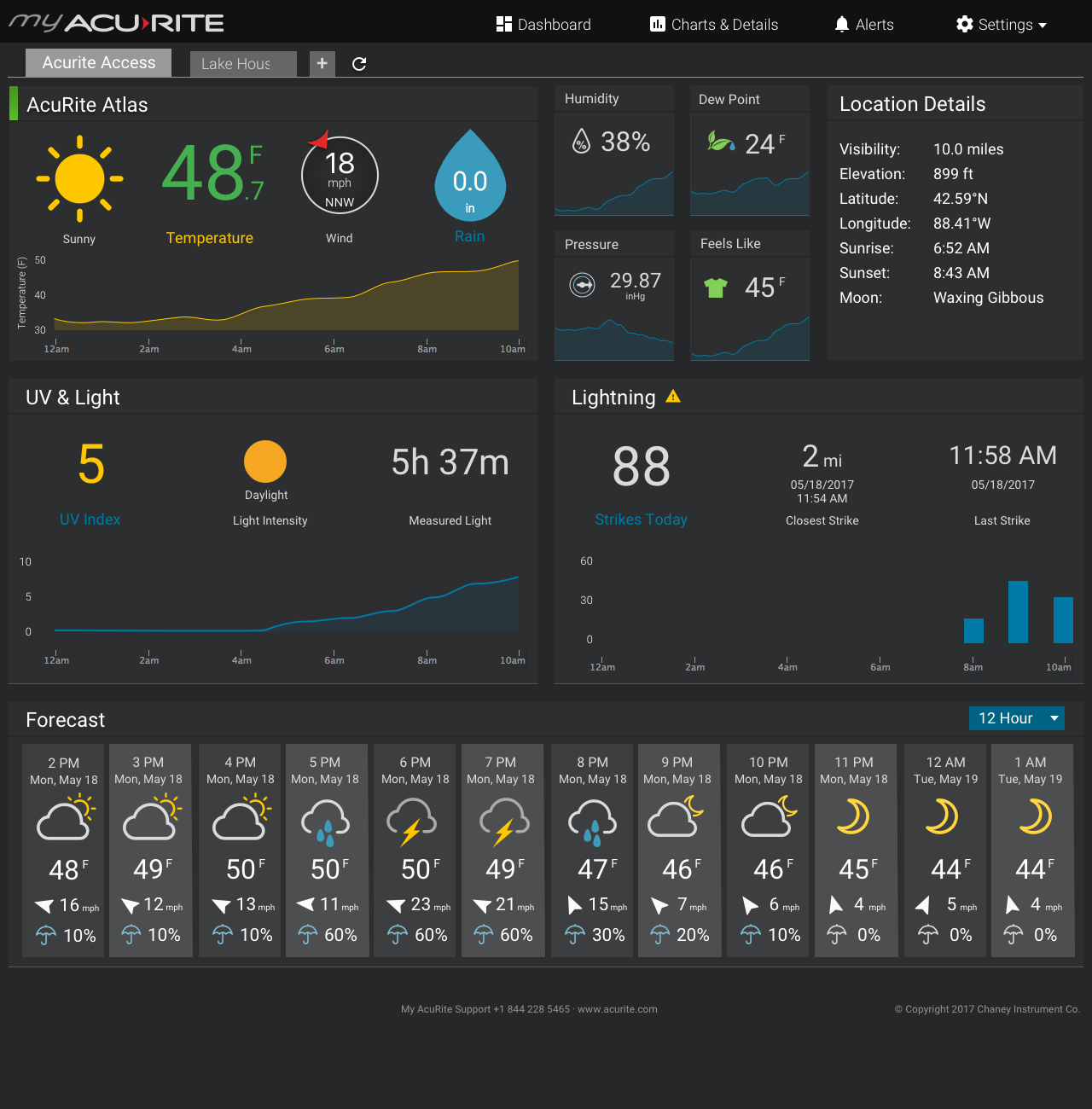Click the temperature history chart
Viewport: 1092px width, 1109px height.
coord(287,295)
